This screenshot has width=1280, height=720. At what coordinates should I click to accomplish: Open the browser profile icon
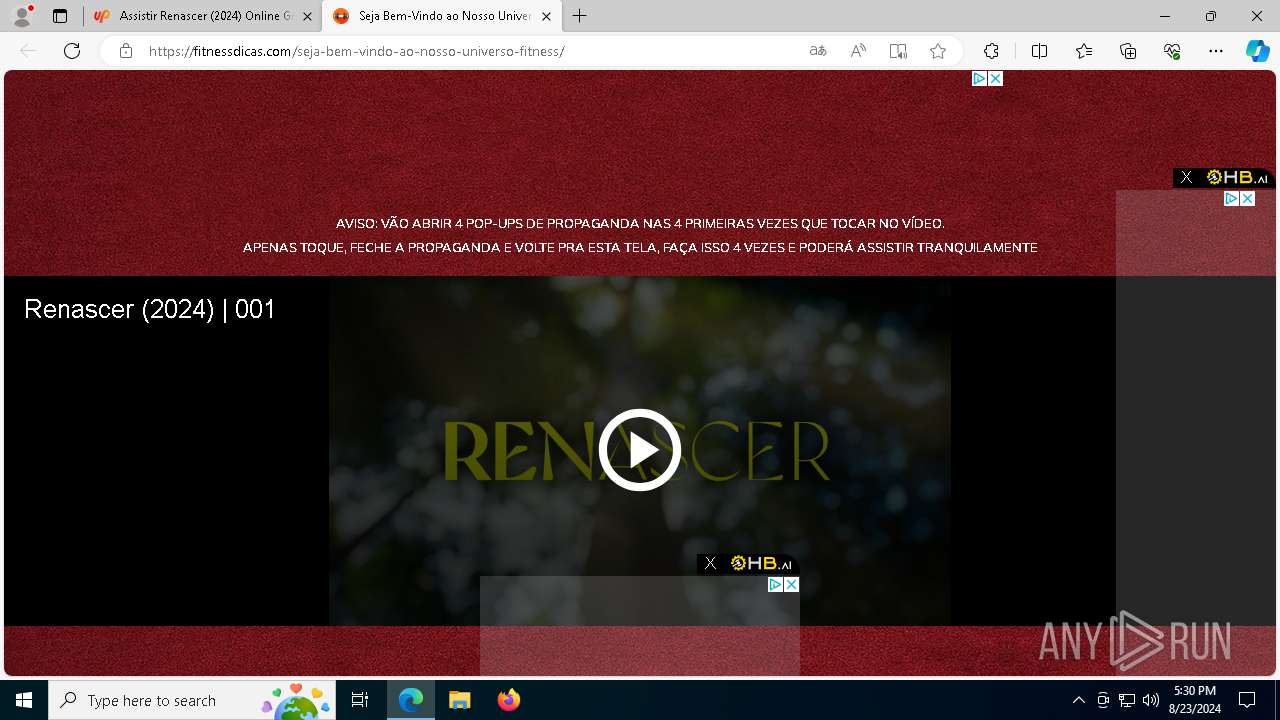pyautogui.click(x=22, y=16)
